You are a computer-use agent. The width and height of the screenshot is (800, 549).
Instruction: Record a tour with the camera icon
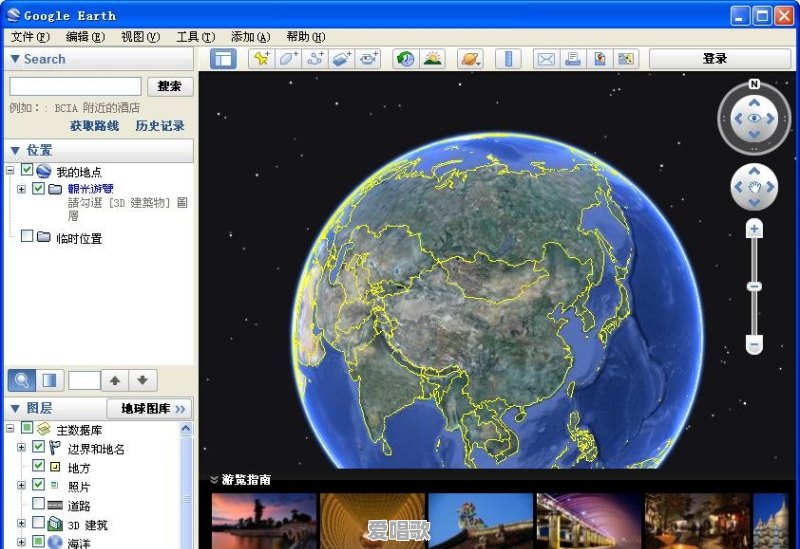click(368, 59)
